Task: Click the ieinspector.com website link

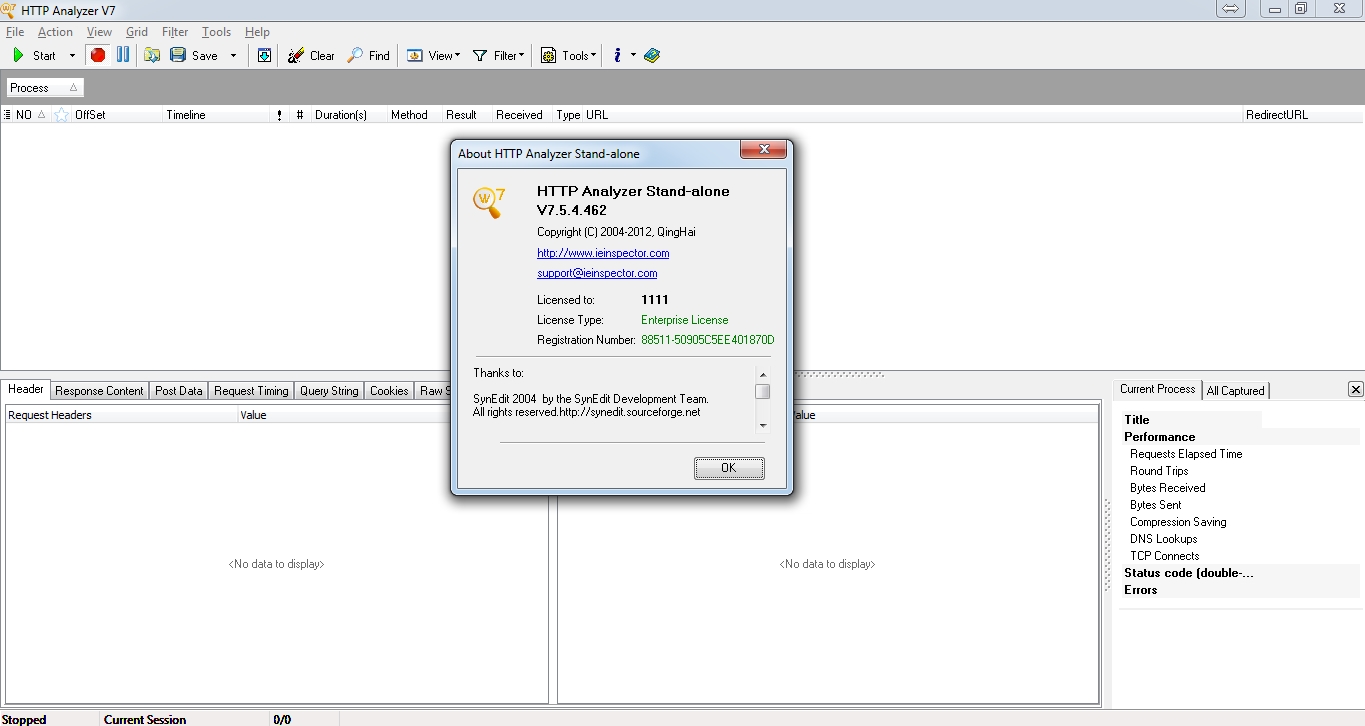Action: [x=603, y=253]
